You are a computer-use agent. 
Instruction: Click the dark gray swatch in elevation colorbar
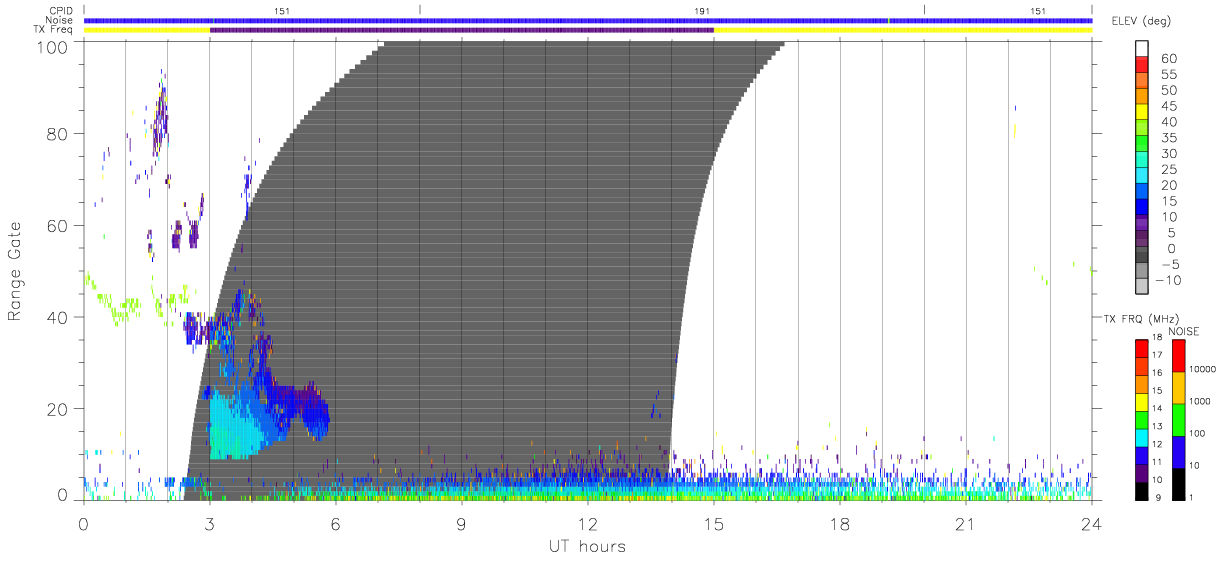[1142, 255]
